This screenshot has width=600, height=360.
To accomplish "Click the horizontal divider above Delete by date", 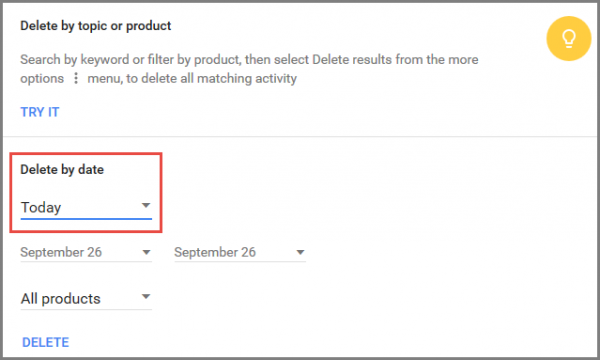I will [x=300, y=137].
